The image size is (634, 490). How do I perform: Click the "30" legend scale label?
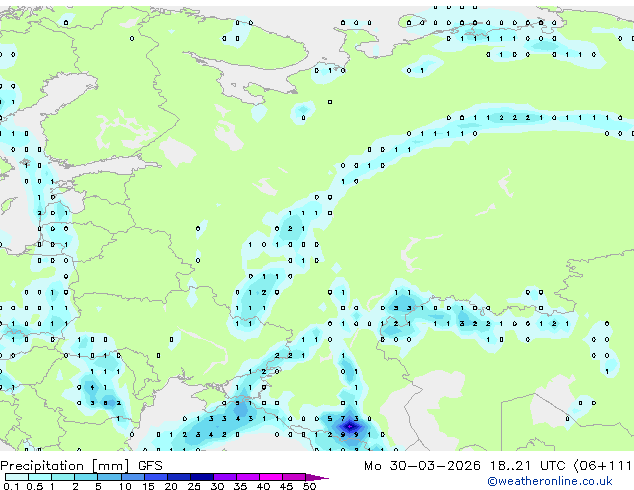(218, 486)
